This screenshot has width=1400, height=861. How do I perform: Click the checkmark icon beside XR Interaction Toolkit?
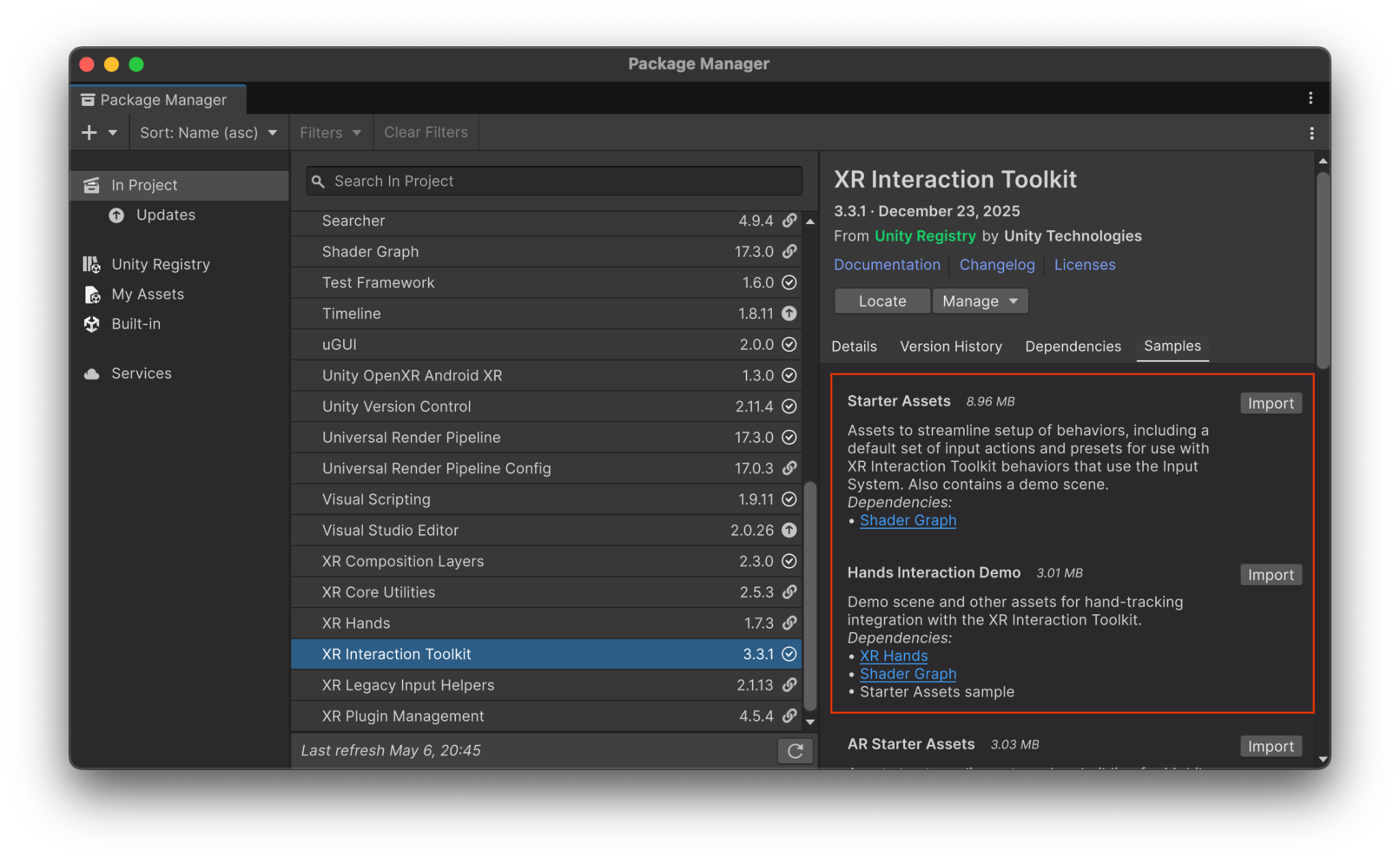[790, 655]
